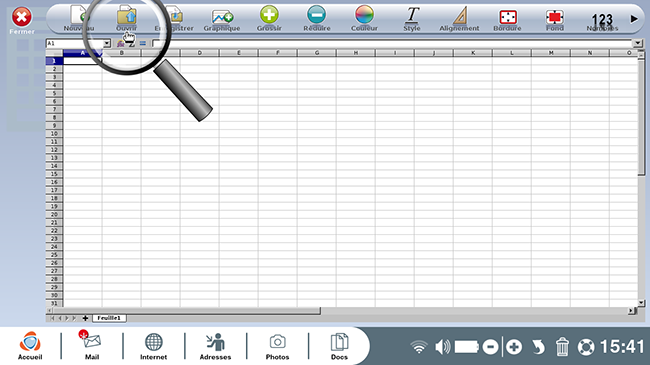Click into the formula input line
650x365 pixels.
[393, 43]
